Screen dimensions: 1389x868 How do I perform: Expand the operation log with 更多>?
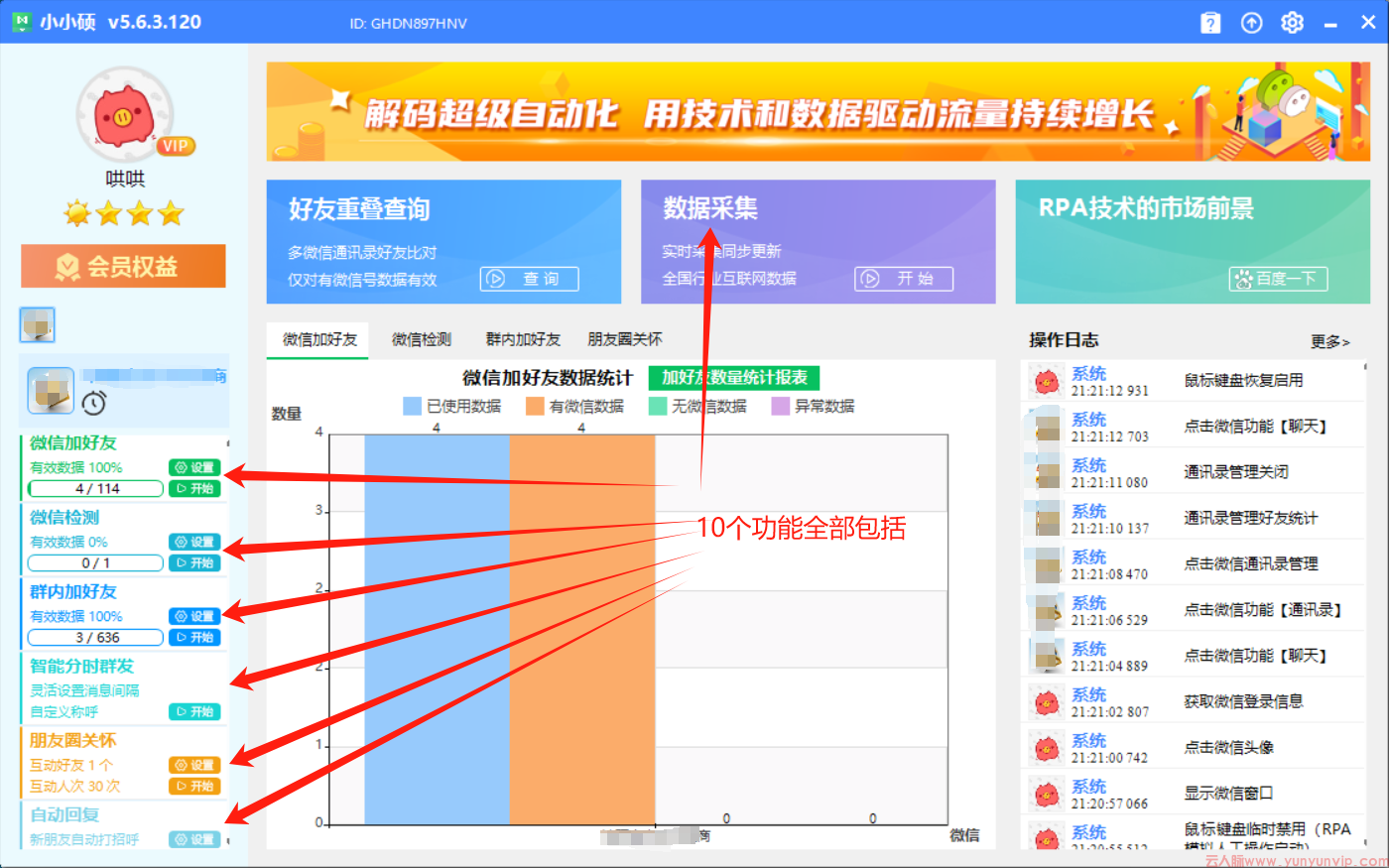[1329, 341]
